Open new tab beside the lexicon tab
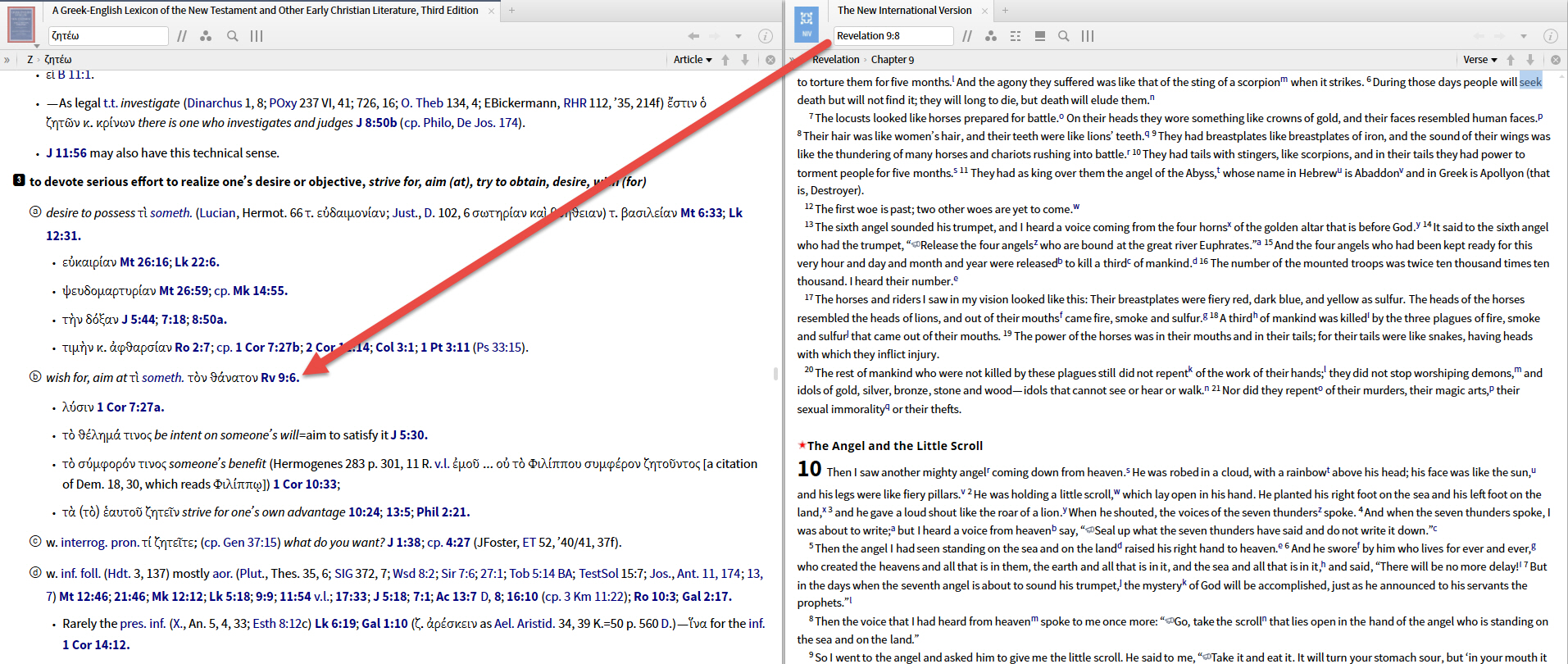The width and height of the screenshot is (1568, 664). click(511, 11)
